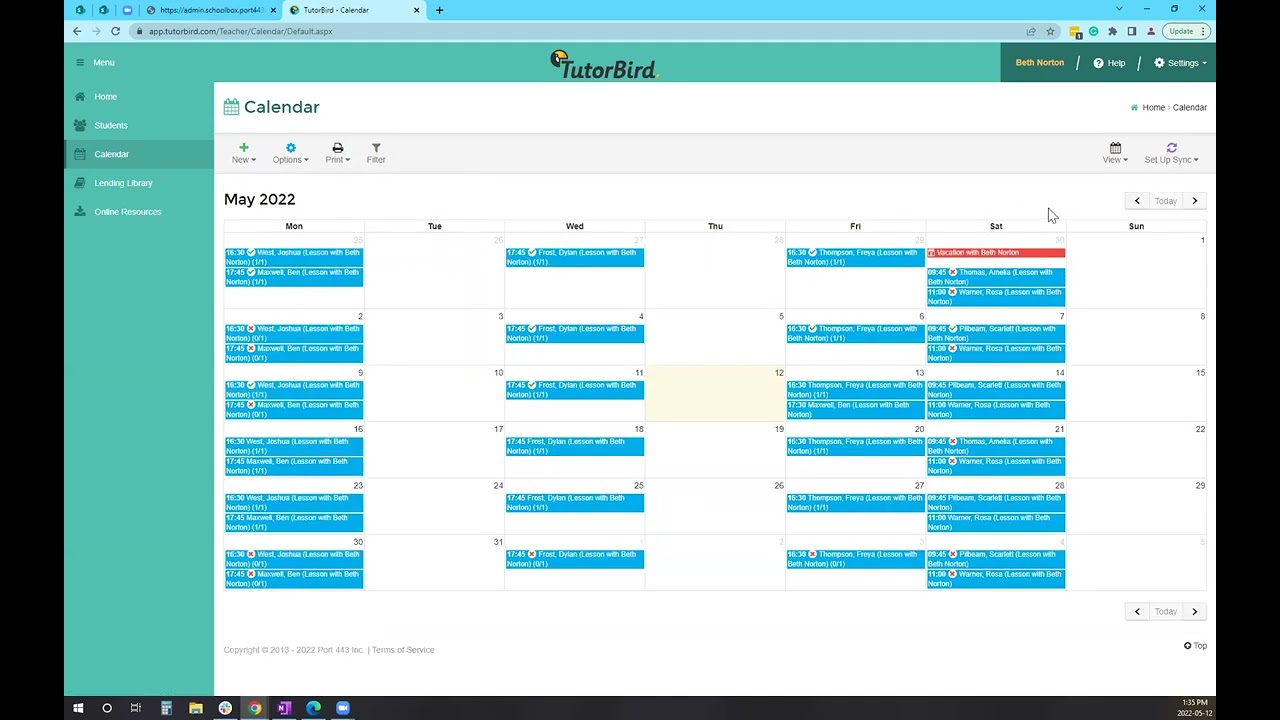The image size is (1280, 720).
Task: Go to next month using bottom arrow
Action: [1194, 611]
